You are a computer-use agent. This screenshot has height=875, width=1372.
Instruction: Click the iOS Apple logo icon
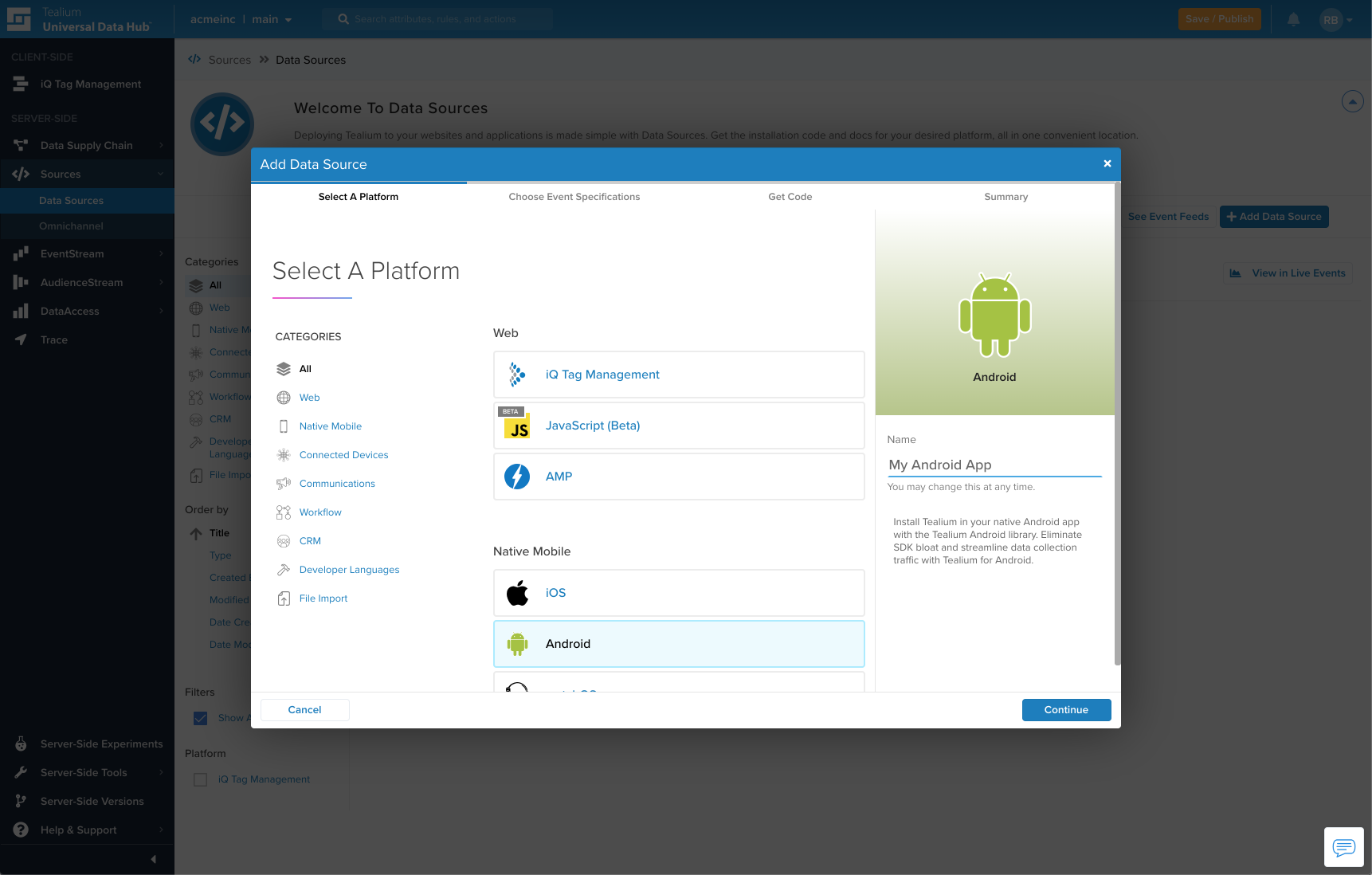(517, 593)
